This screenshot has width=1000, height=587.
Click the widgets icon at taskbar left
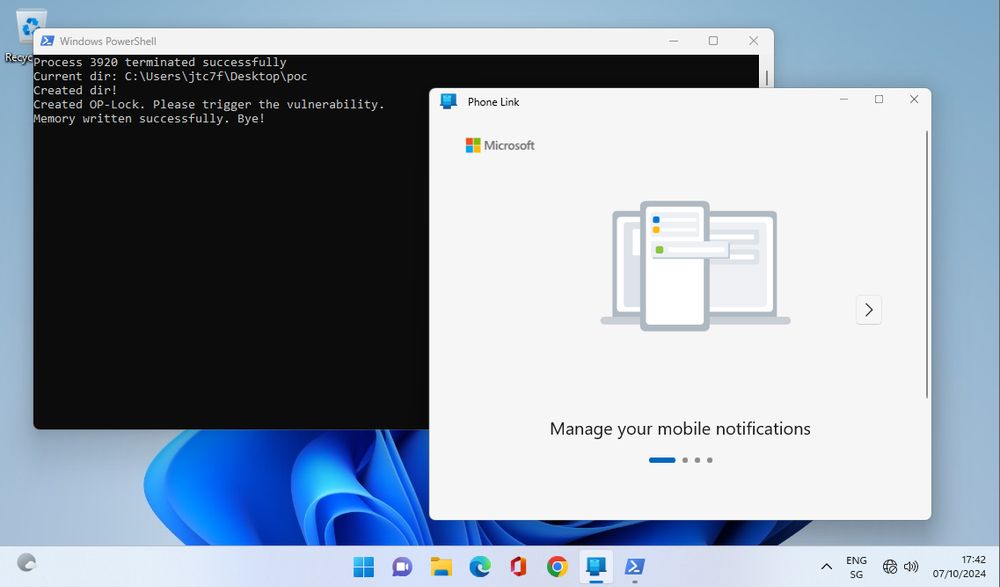point(26,563)
